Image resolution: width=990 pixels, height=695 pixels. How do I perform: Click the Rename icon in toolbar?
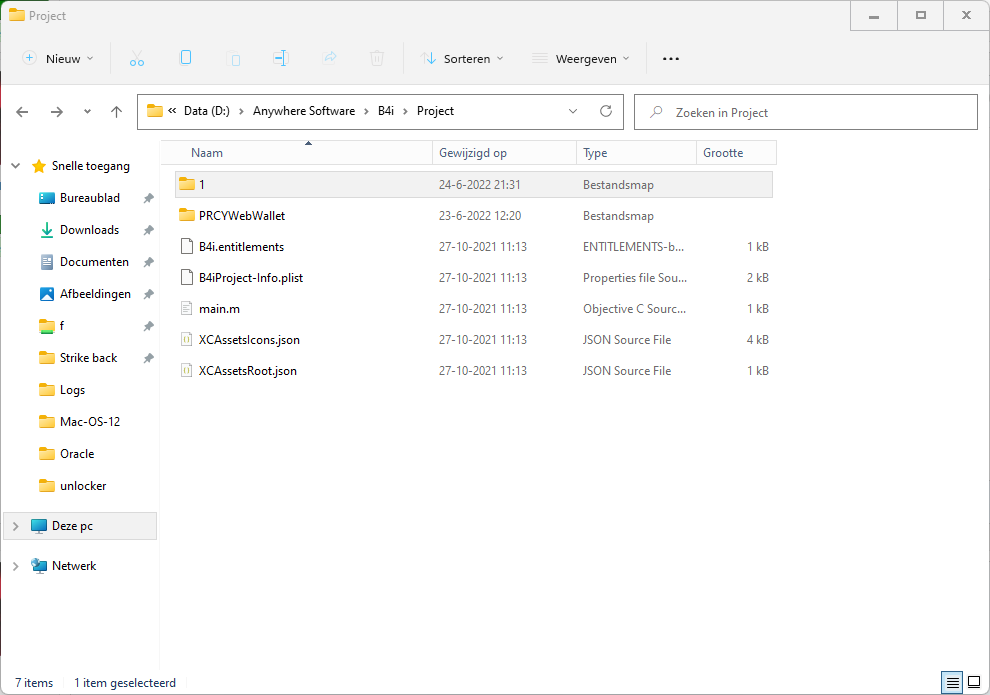click(281, 59)
